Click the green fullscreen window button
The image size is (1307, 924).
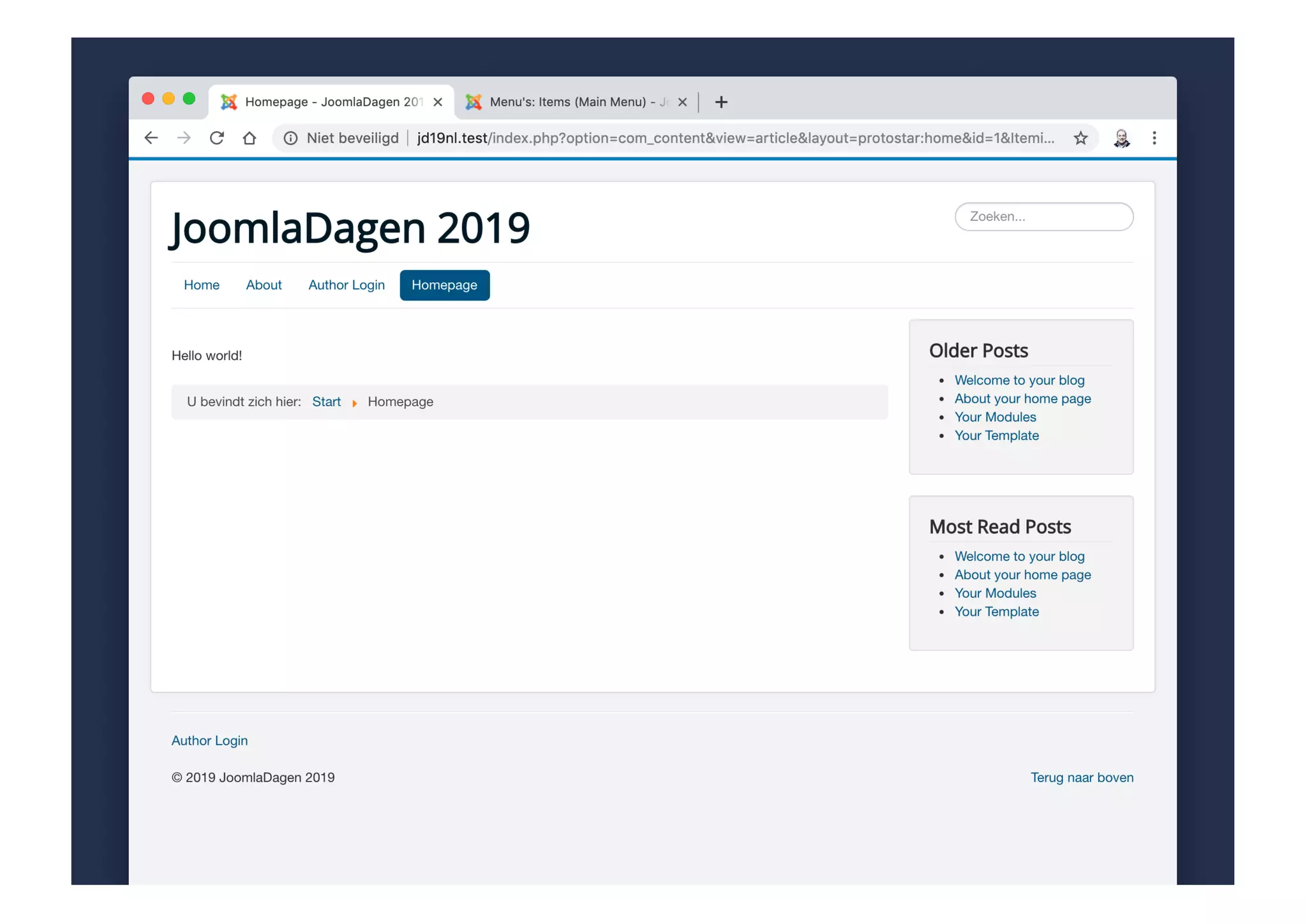click(x=189, y=98)
